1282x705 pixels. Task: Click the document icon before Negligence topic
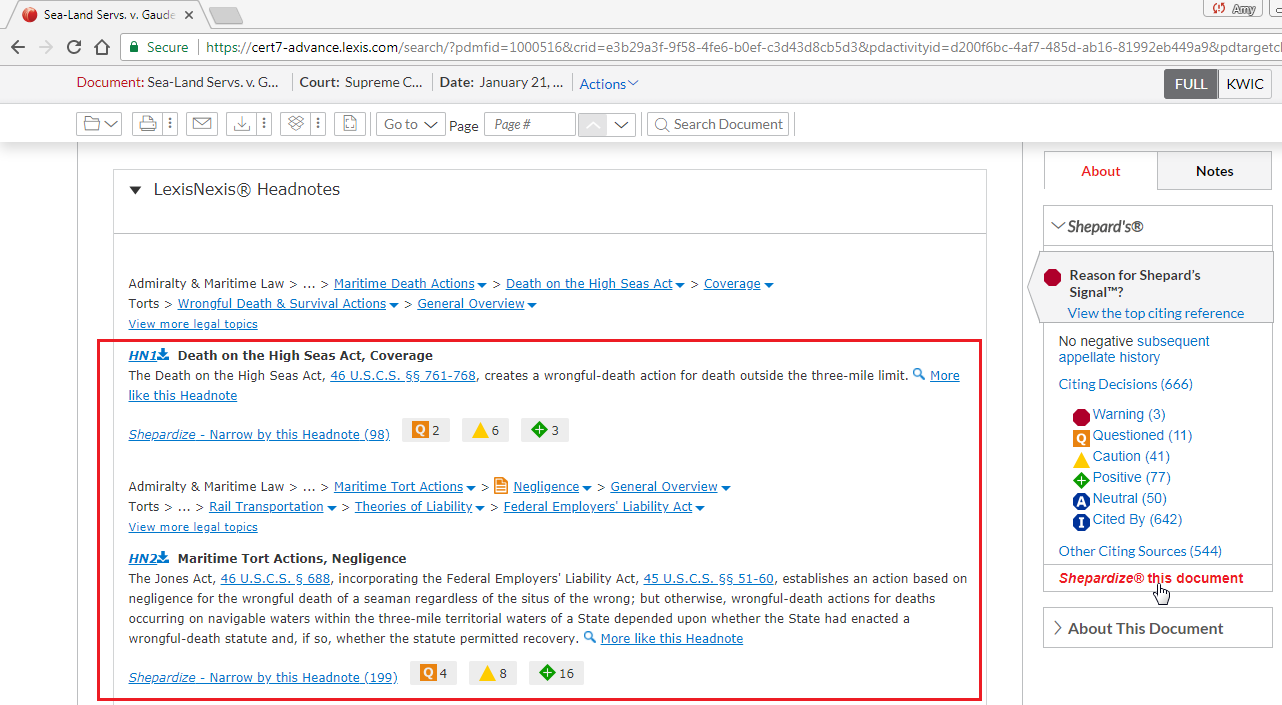[x=501, y=486]
